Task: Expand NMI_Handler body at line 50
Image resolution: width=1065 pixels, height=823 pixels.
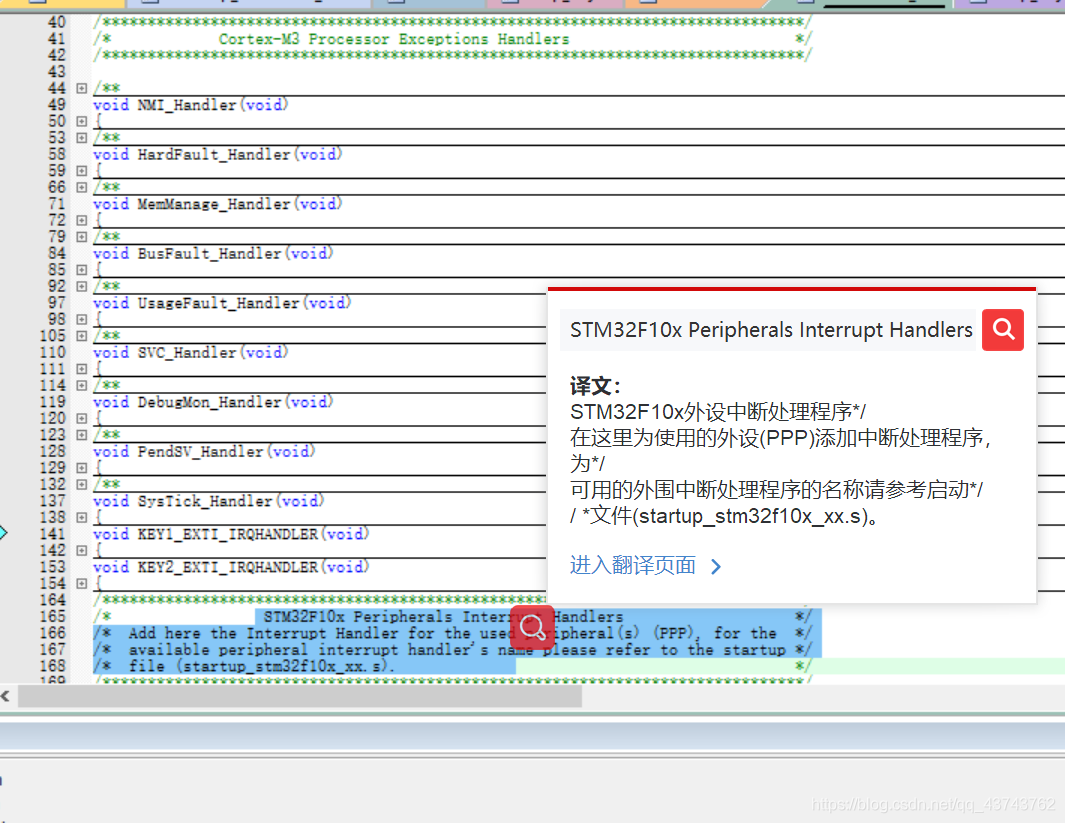Action: click(82, 122)
